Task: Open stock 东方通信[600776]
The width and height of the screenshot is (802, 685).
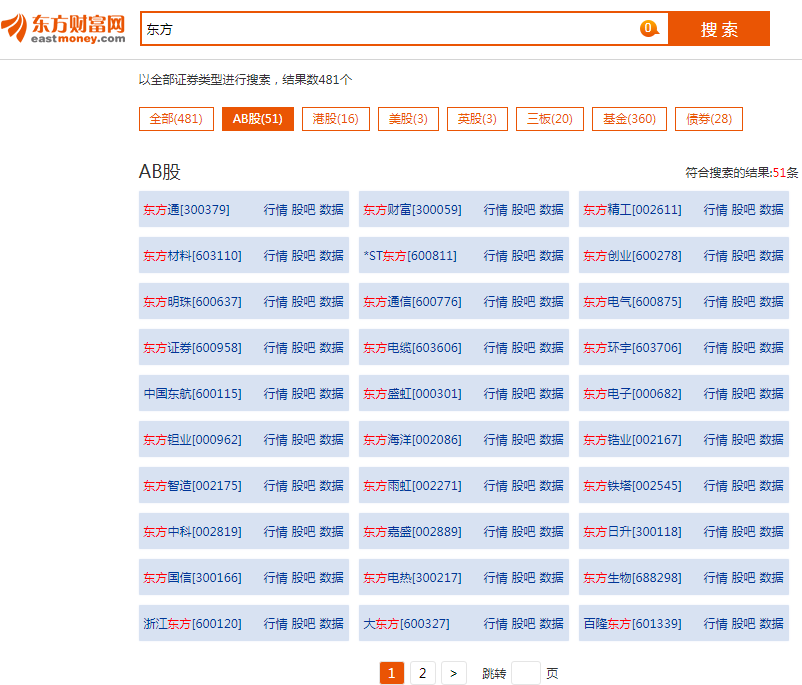Action: (x=412, y=302)
